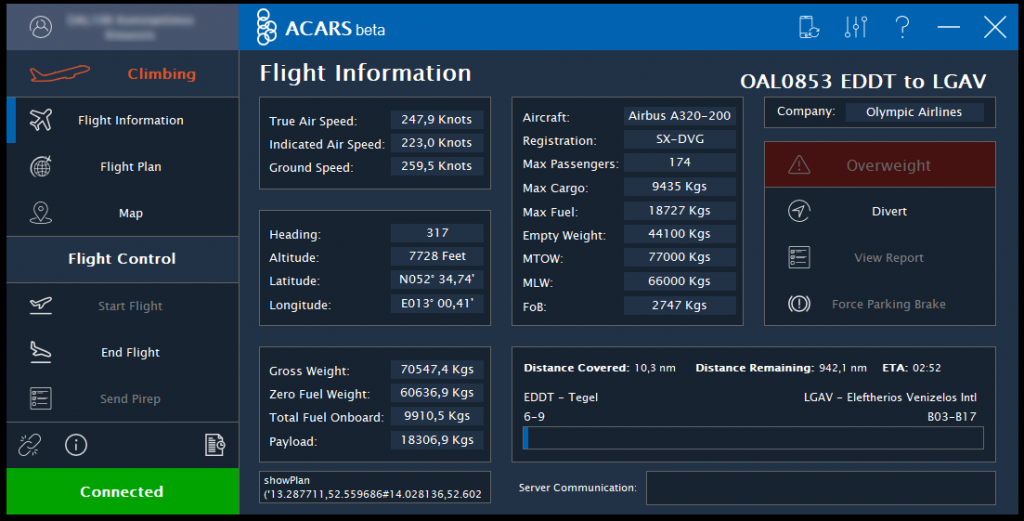Screen dimensions: 1024x521
Task: Click the MLW value 66000 Kgs
Action: point(679,281)
